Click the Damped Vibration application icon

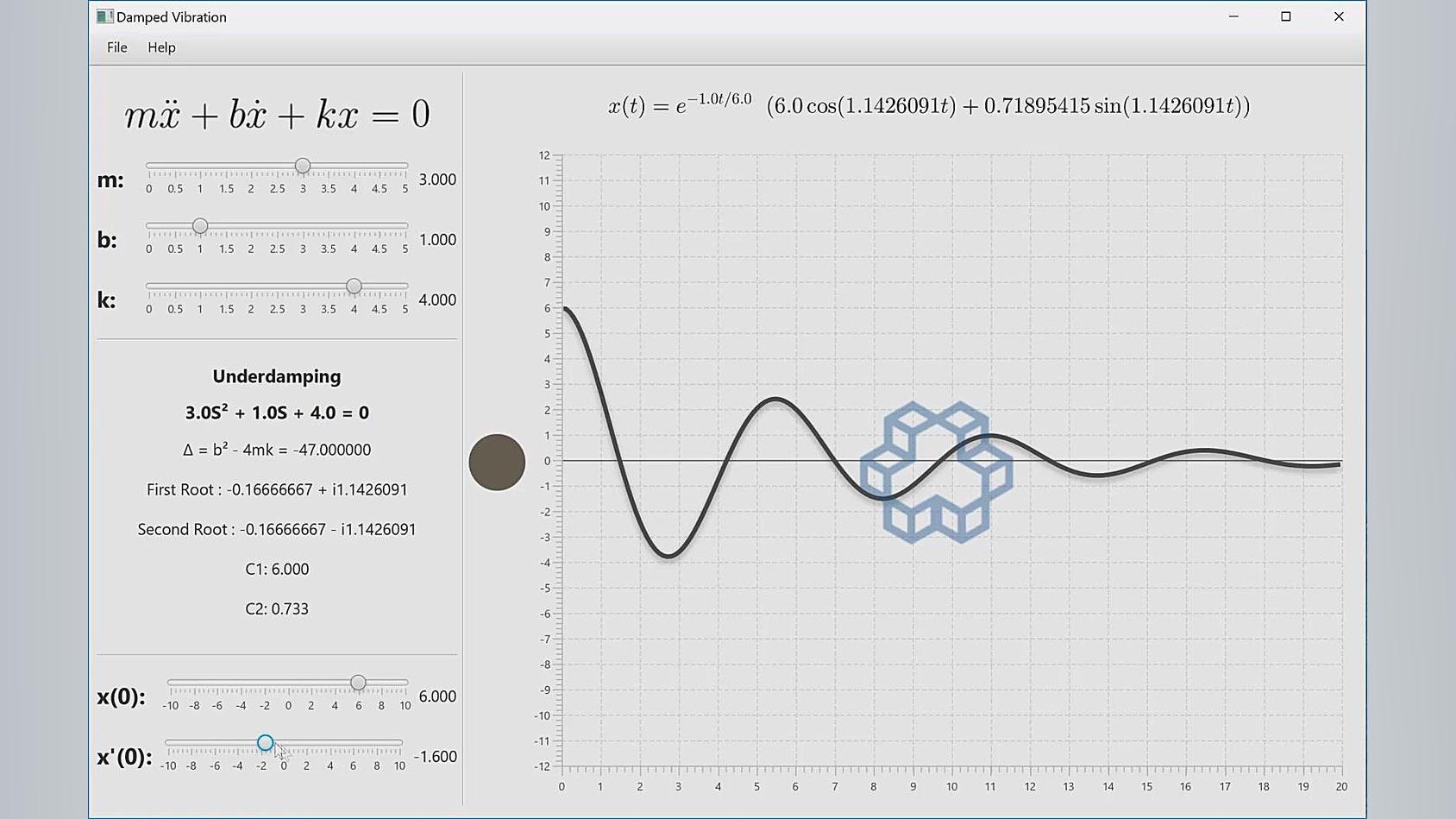point(104,16)
